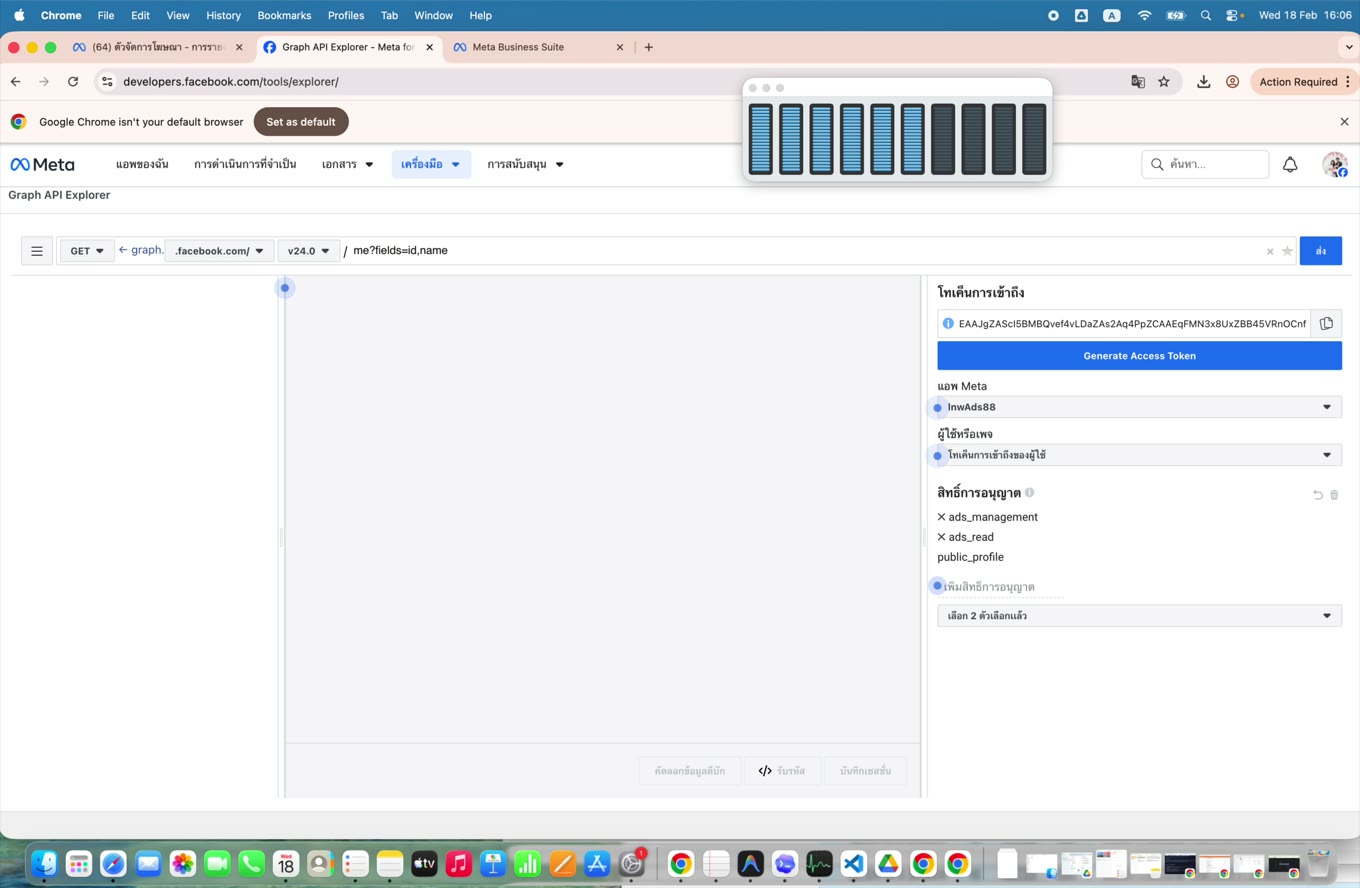Open การดำเนินการที่จำเป็น link in header
This screenshot has height=888, width=1360.
coord(245,164)
